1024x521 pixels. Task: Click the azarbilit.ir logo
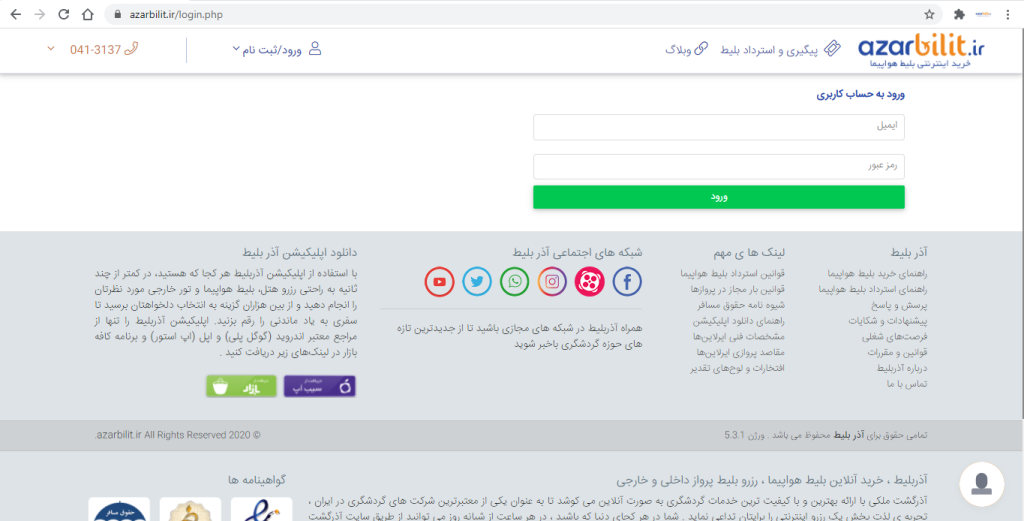[921, 50]
